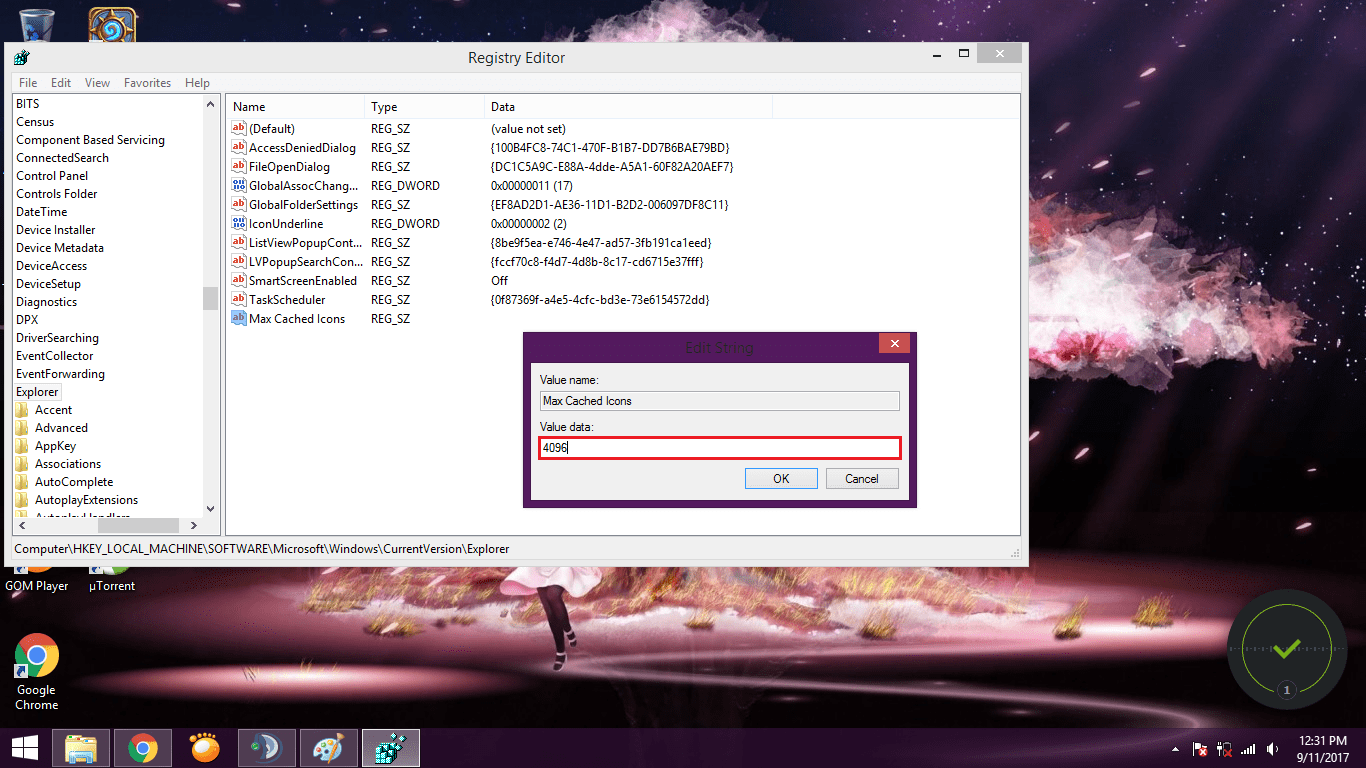Select the Google Chrome desktop shortcut
1366x768 pixels.
[x=37, y=672]
